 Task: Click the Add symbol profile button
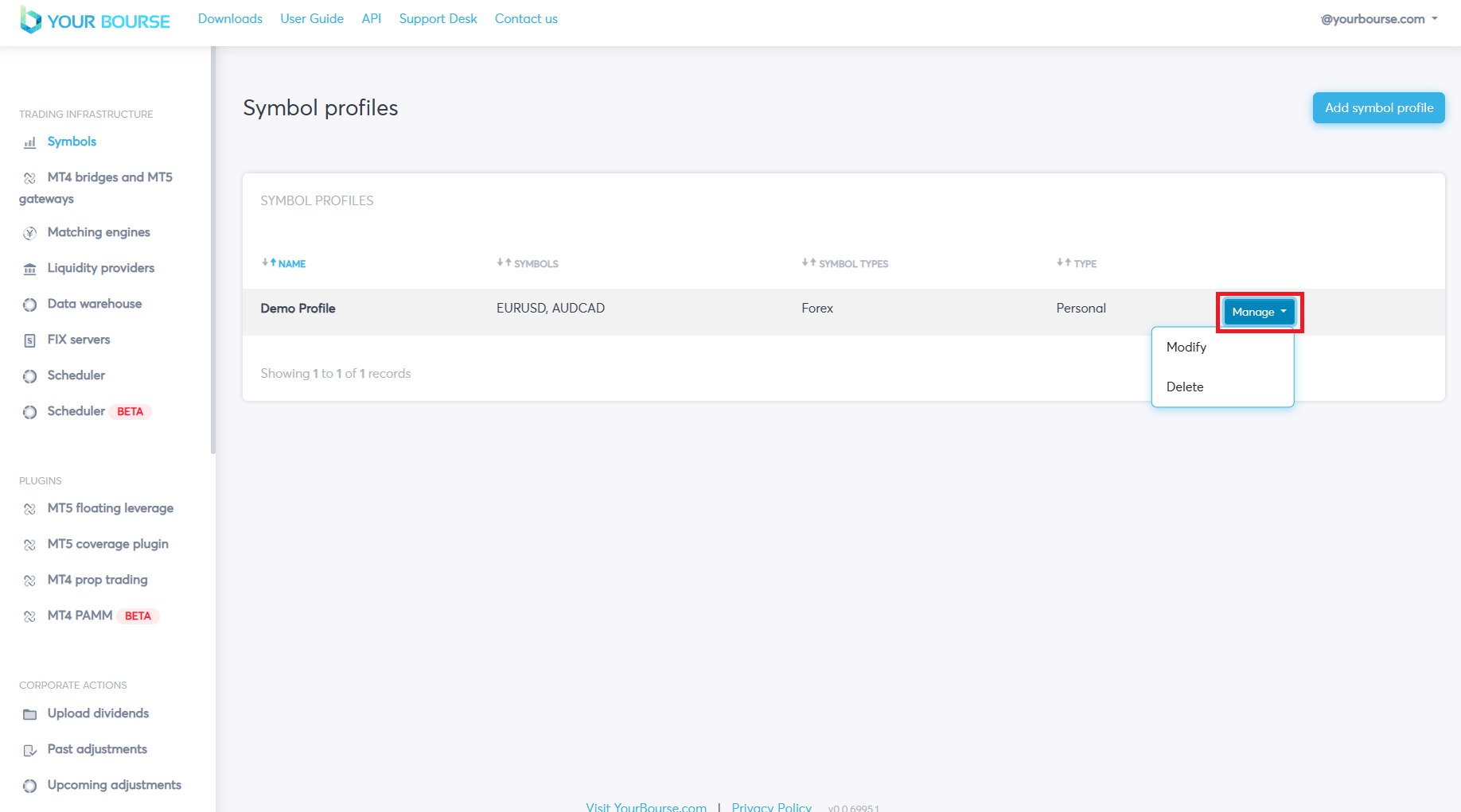click(x=1378, y=107)
